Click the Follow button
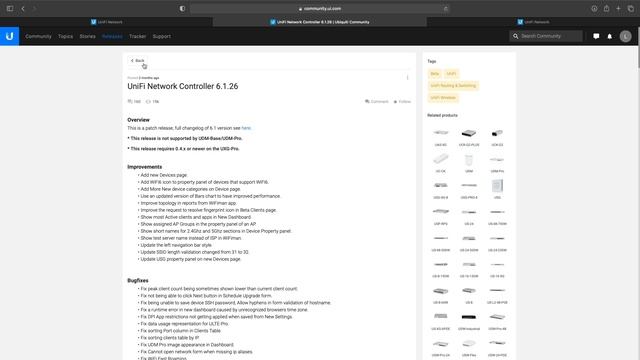The width and height of the screenshot is (640, 360). tap(402, 102)
